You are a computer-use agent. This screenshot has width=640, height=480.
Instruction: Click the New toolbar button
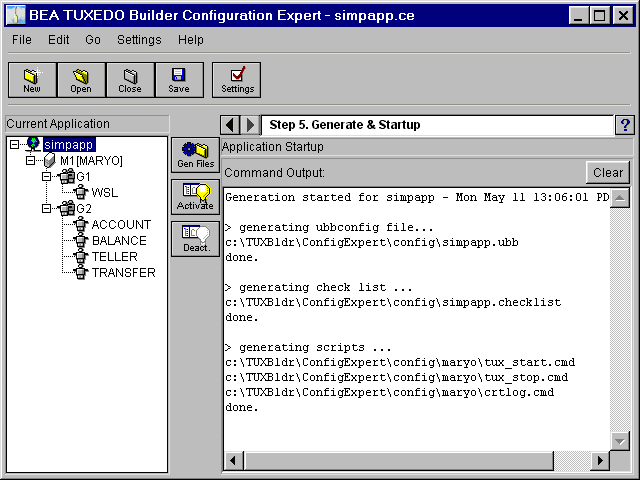click(x=32, y=80)
